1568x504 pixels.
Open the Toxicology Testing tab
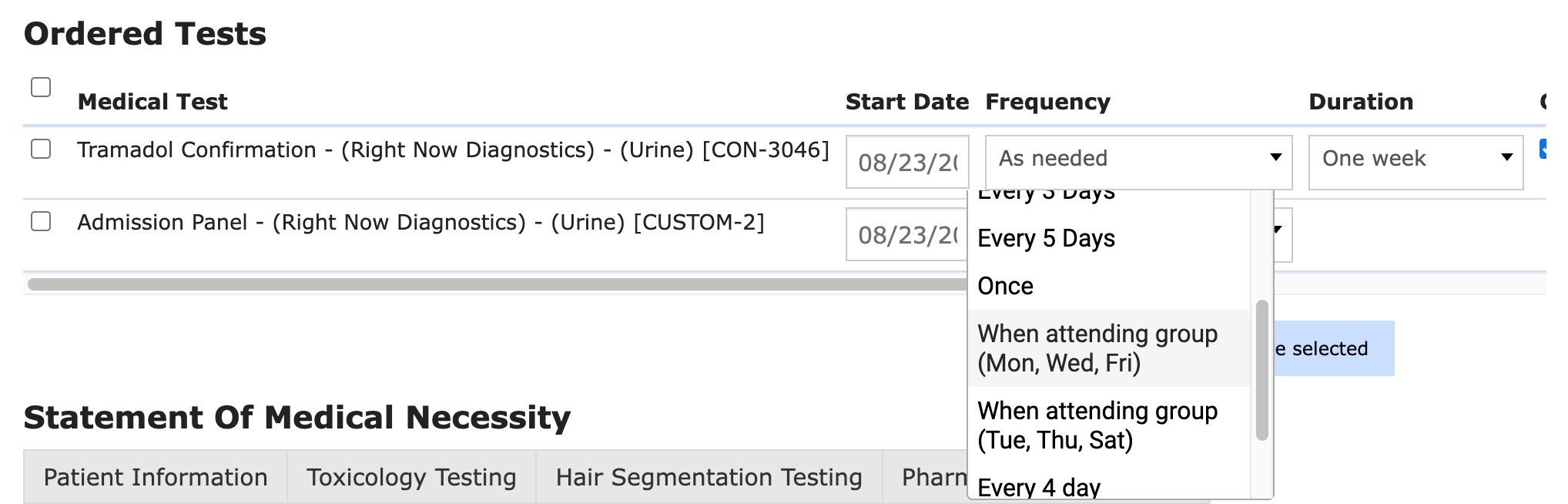(x=411, y=477)
